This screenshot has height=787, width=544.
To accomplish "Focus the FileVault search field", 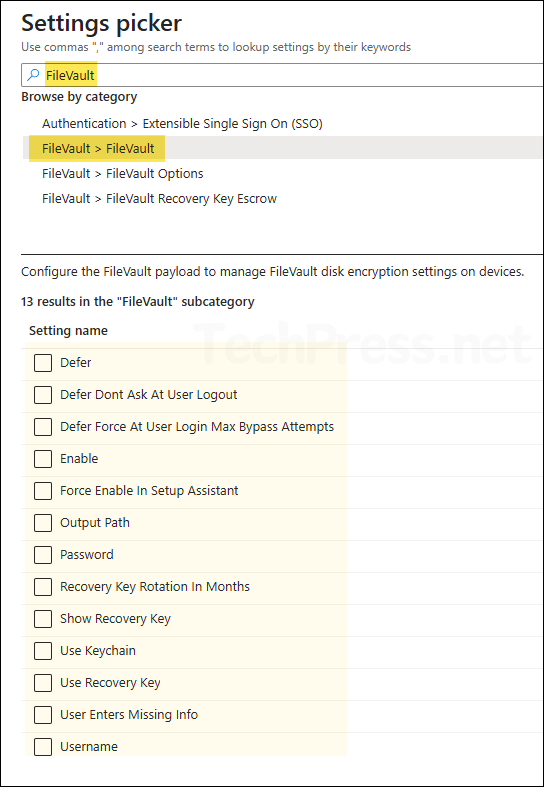I will (283, 75).
